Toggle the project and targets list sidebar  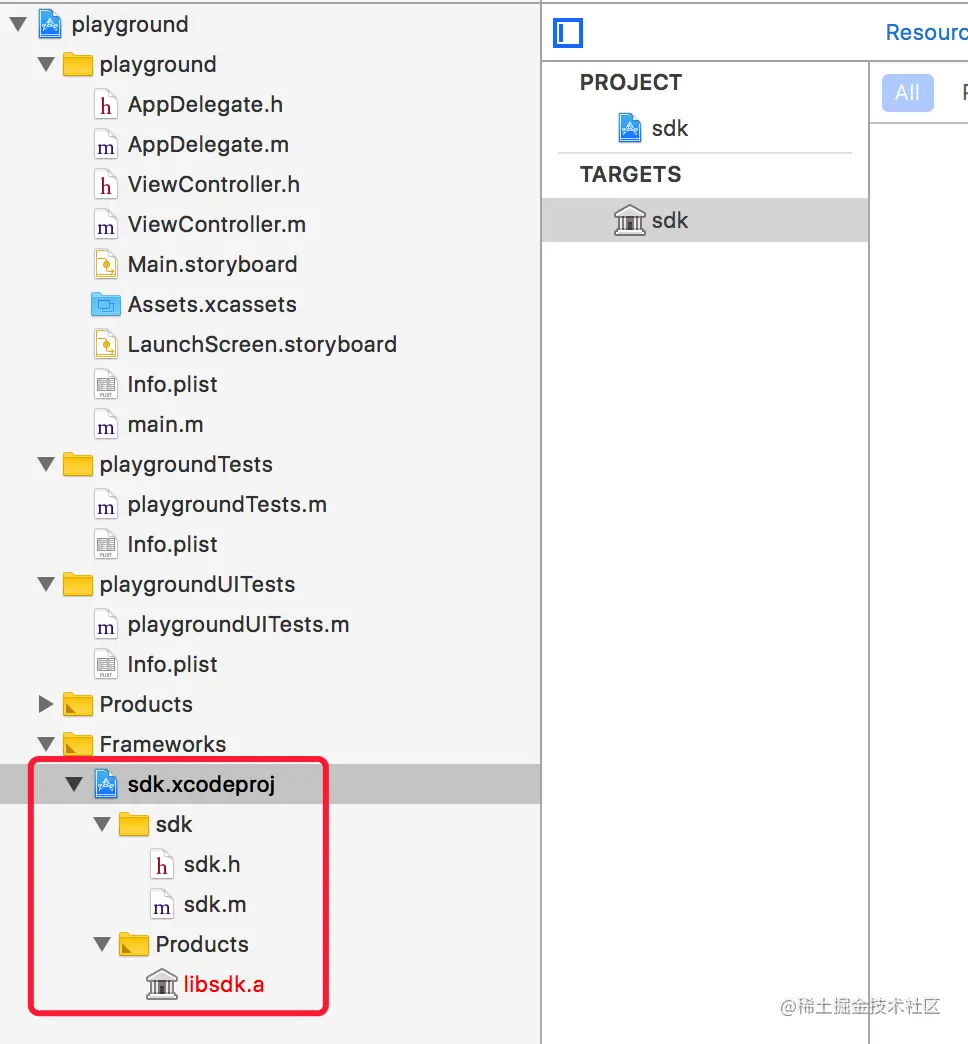568,33
